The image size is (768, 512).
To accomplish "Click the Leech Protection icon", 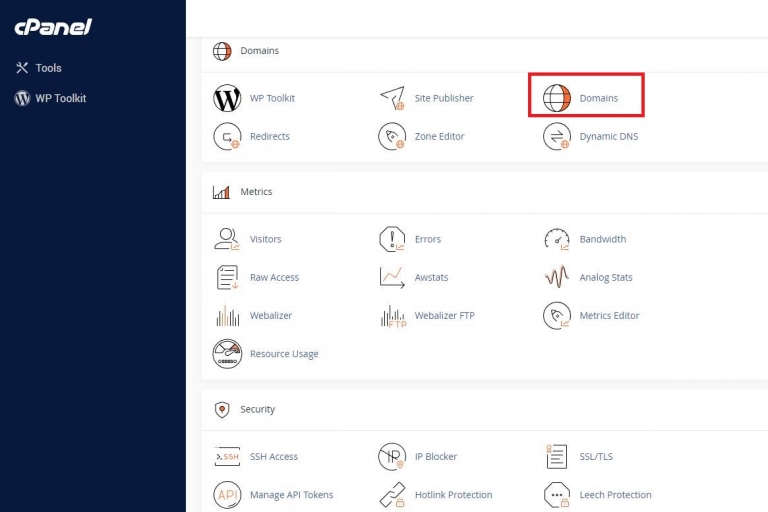I will point(557,495).
